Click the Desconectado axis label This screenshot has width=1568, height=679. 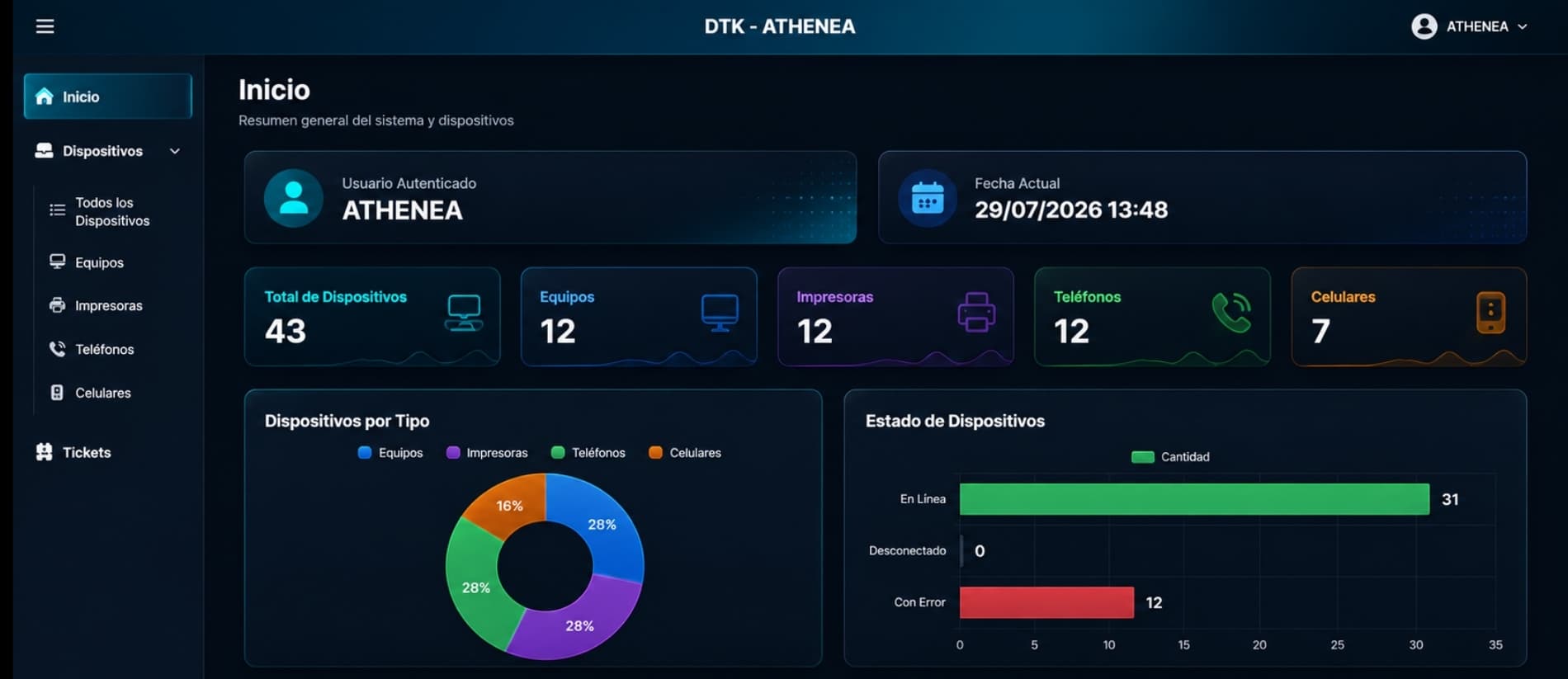907,550
